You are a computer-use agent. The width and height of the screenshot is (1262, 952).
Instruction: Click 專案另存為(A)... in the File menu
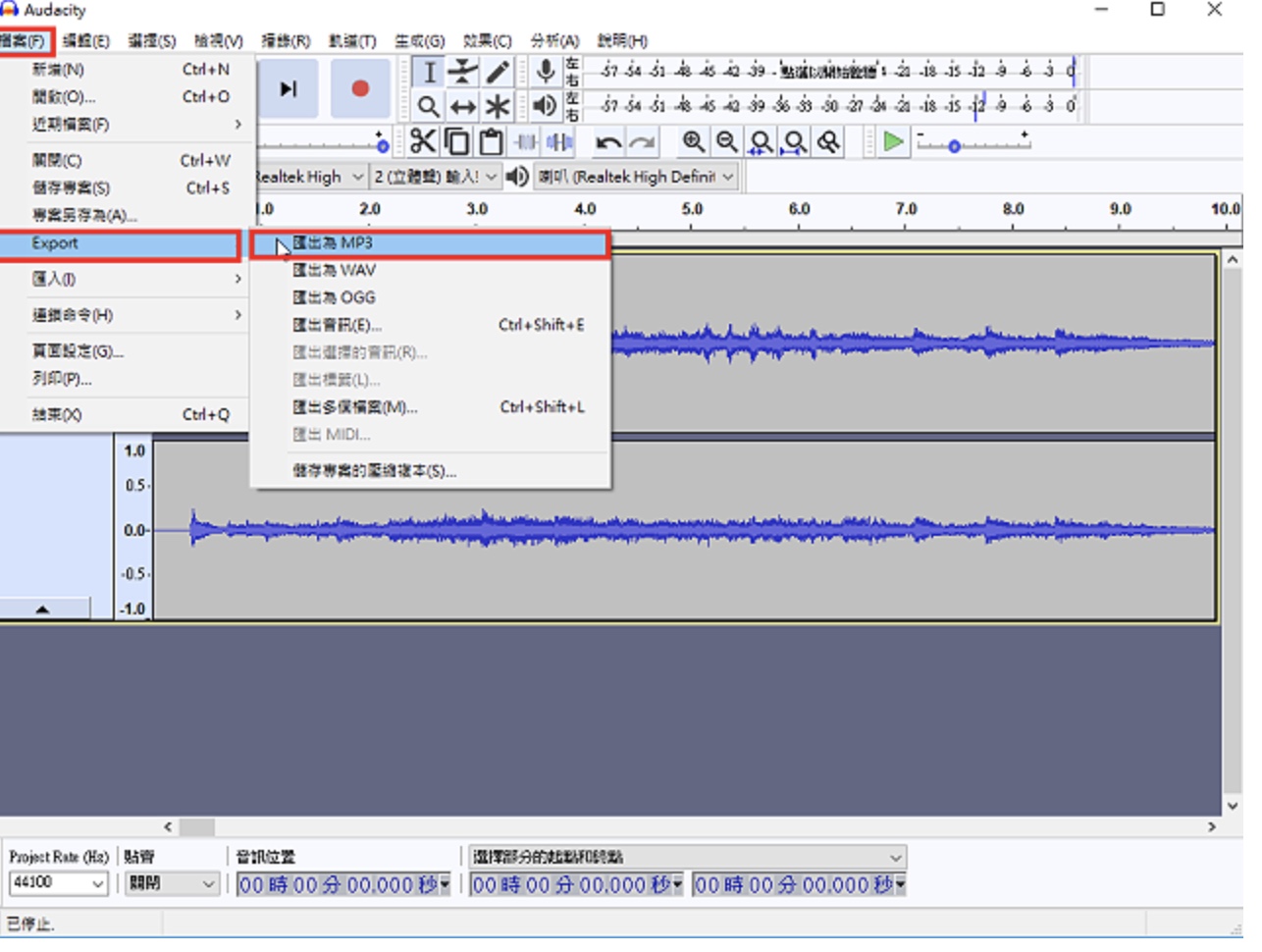click(124, 215)
